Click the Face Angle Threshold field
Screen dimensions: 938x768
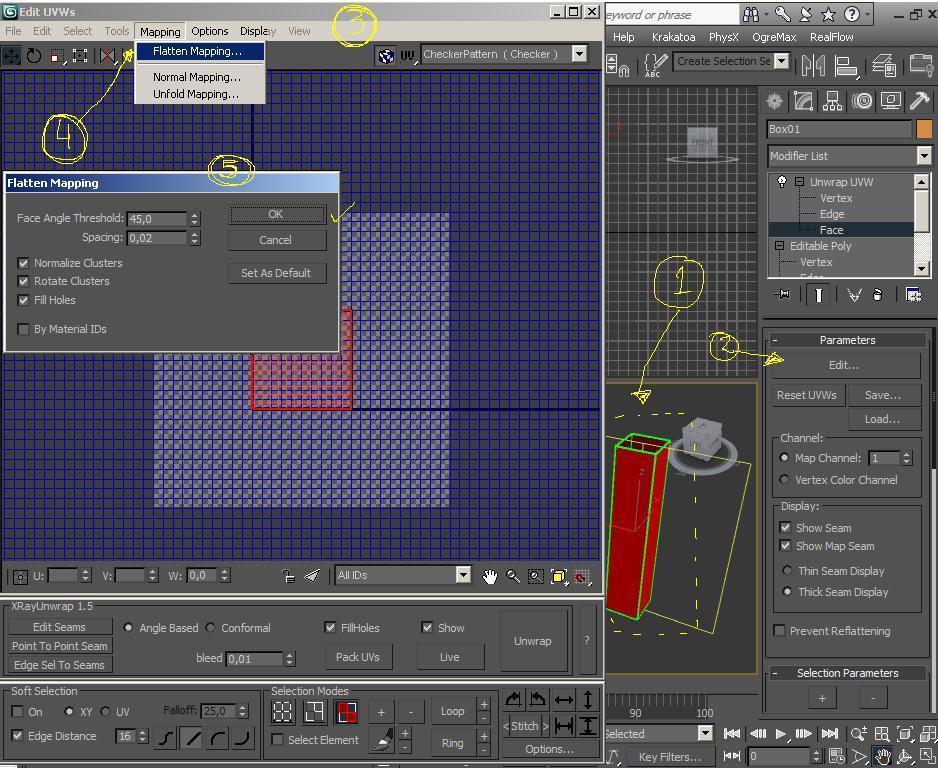pos(157,219)
